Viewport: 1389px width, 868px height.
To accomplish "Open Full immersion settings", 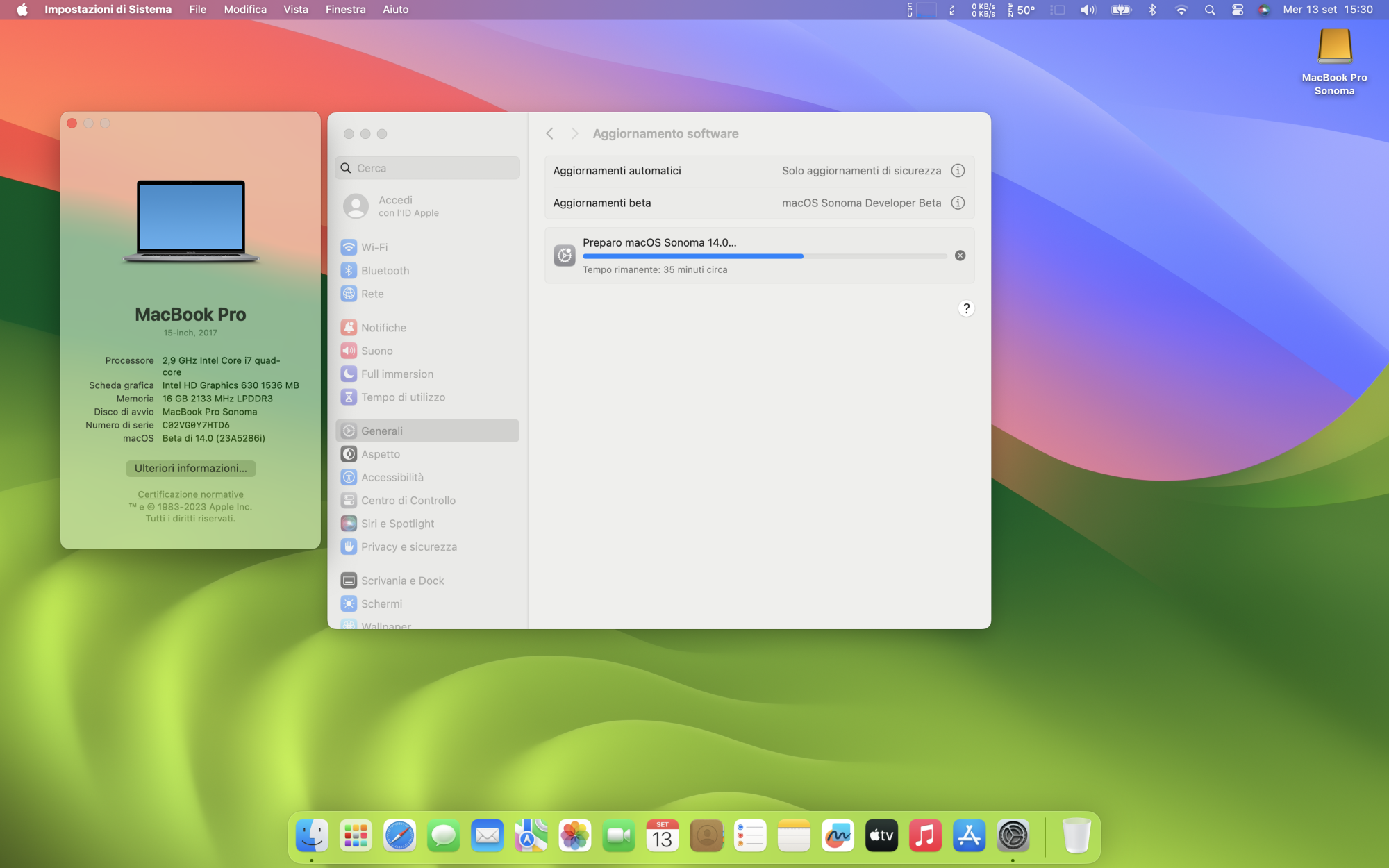I will 397,374.
